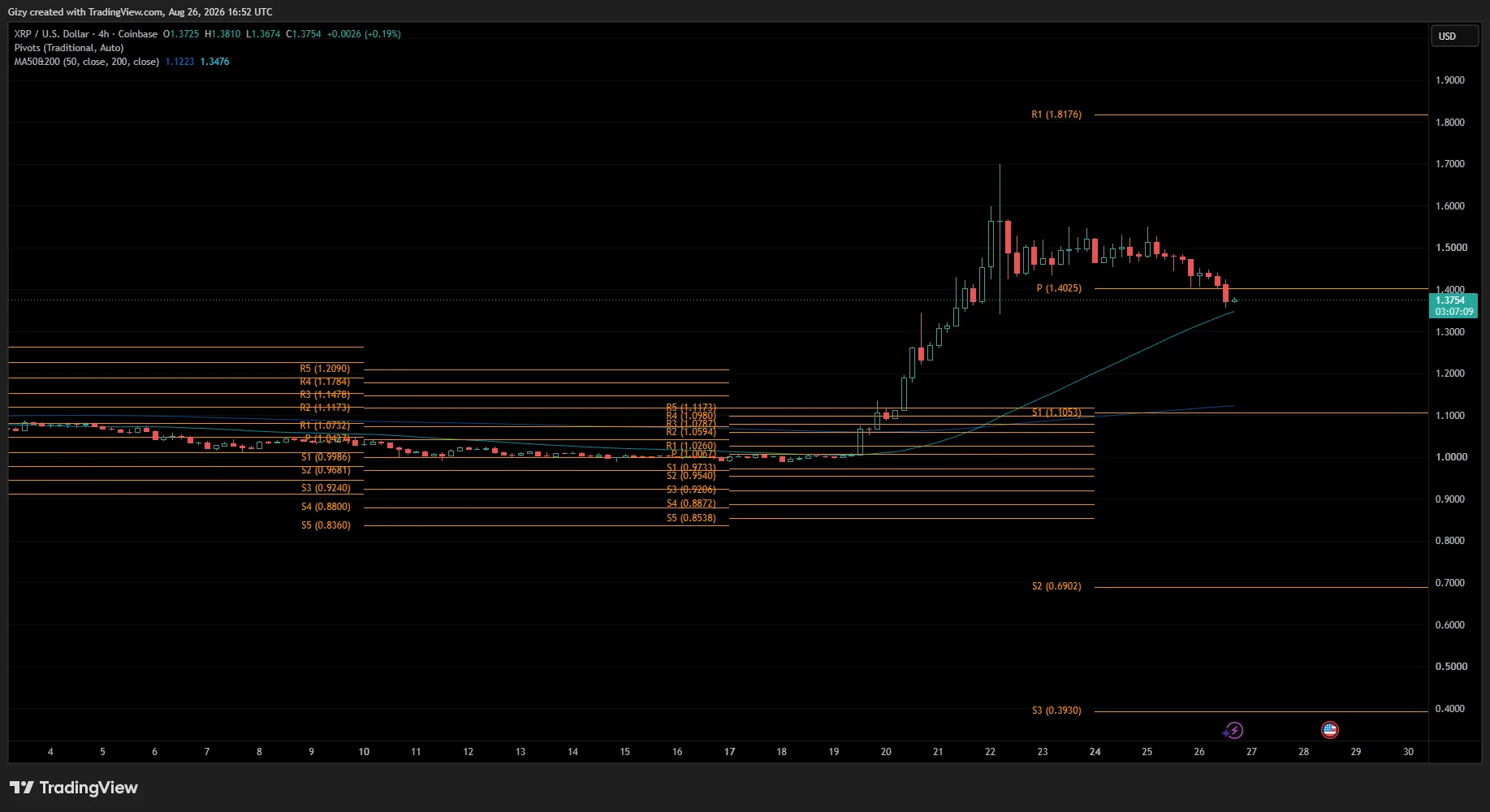Click the 1.7000 price axis label
1490x812 pixels.
(x=1450, y=164)
